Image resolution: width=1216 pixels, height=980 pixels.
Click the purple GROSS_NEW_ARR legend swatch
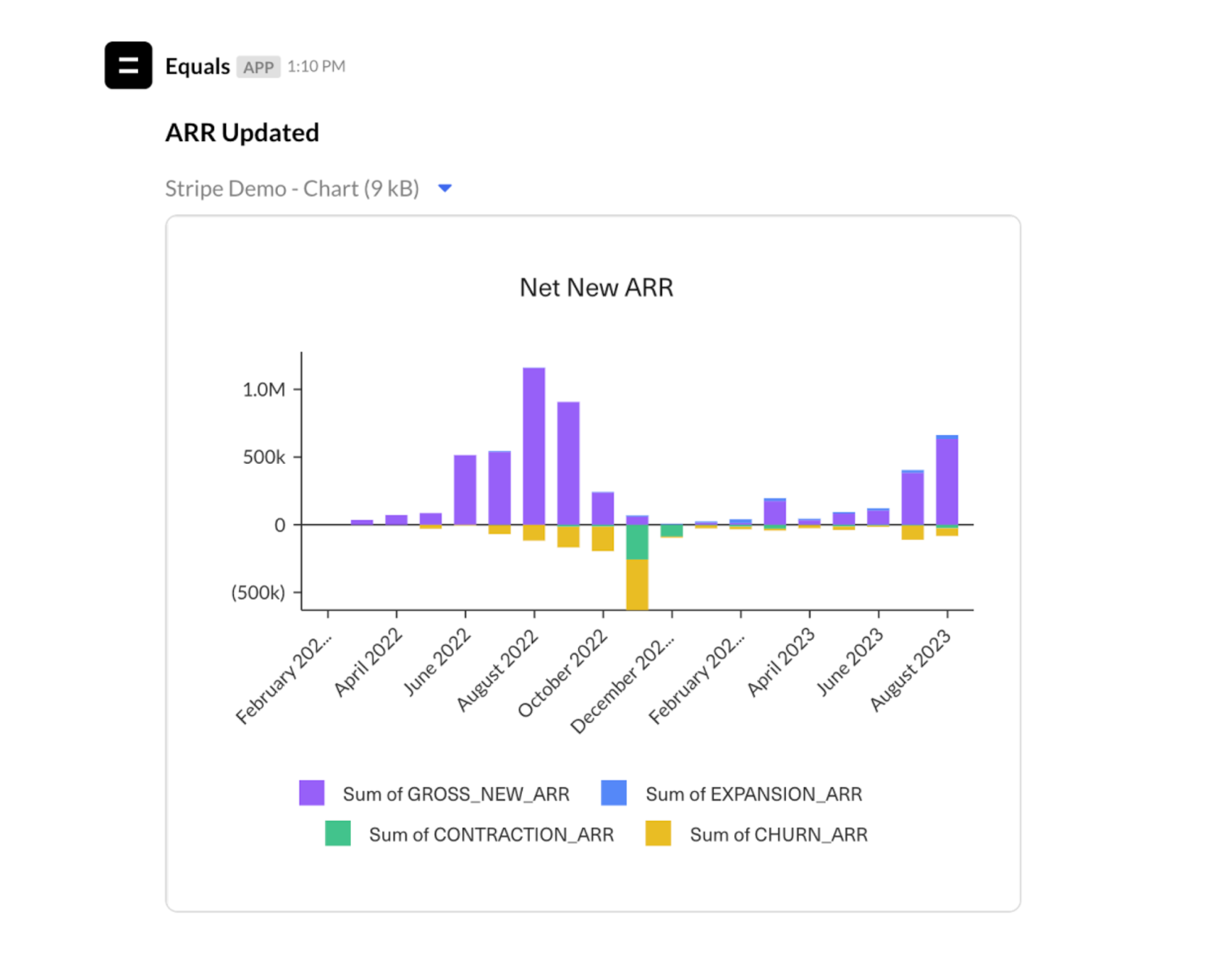point(312,793)
